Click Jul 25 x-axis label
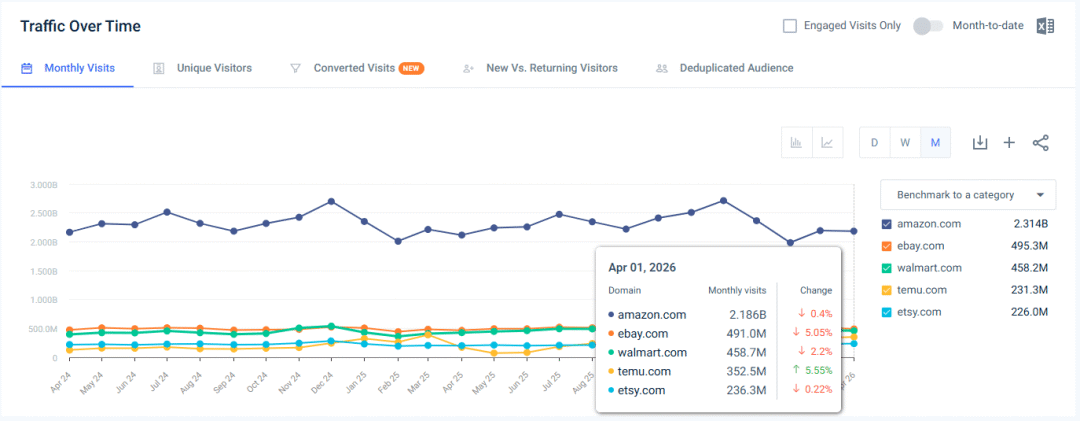Viewport: 1080px width, 421px height. tap(552, 382)
